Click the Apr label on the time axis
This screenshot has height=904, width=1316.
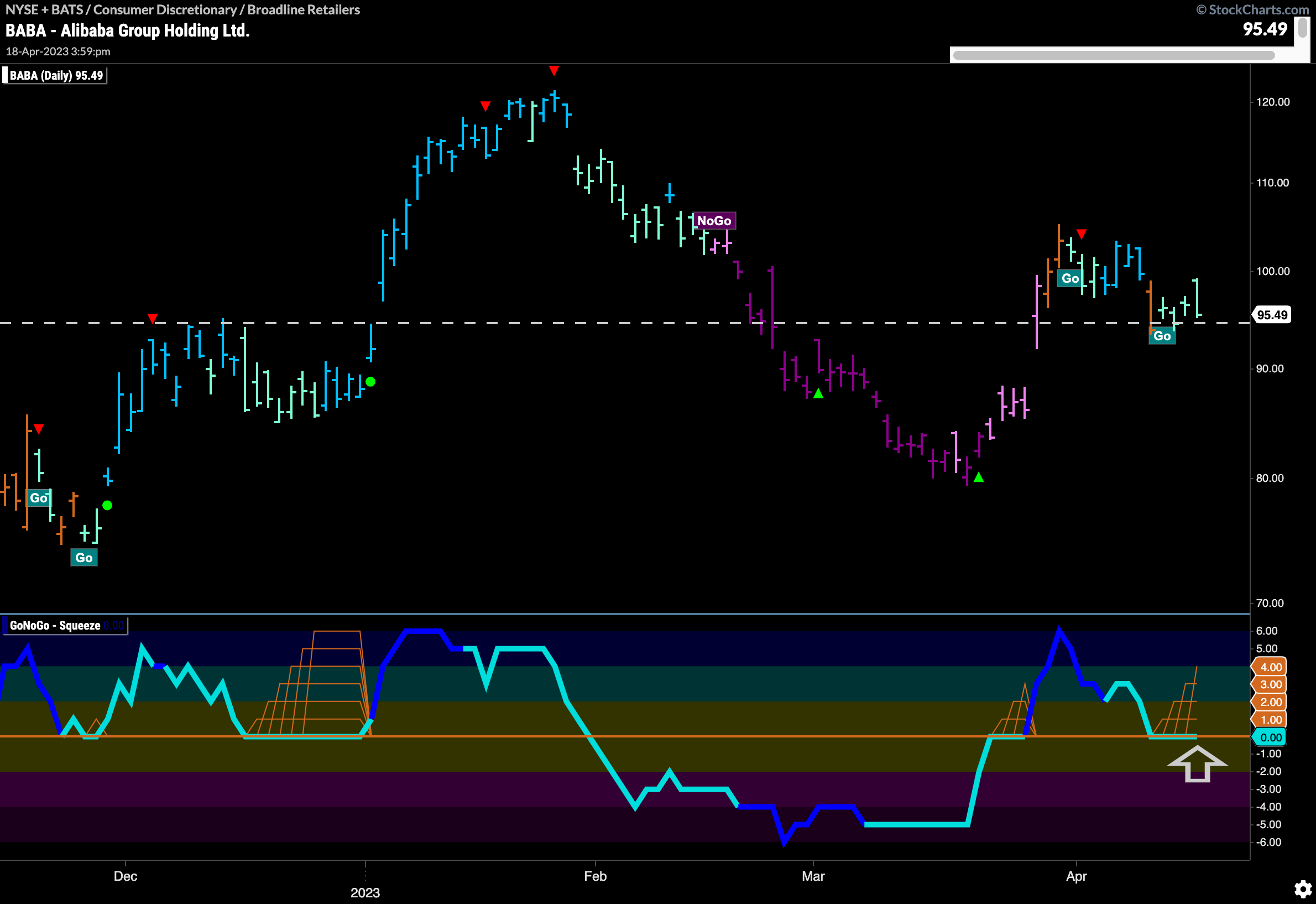pos(1076,876)
